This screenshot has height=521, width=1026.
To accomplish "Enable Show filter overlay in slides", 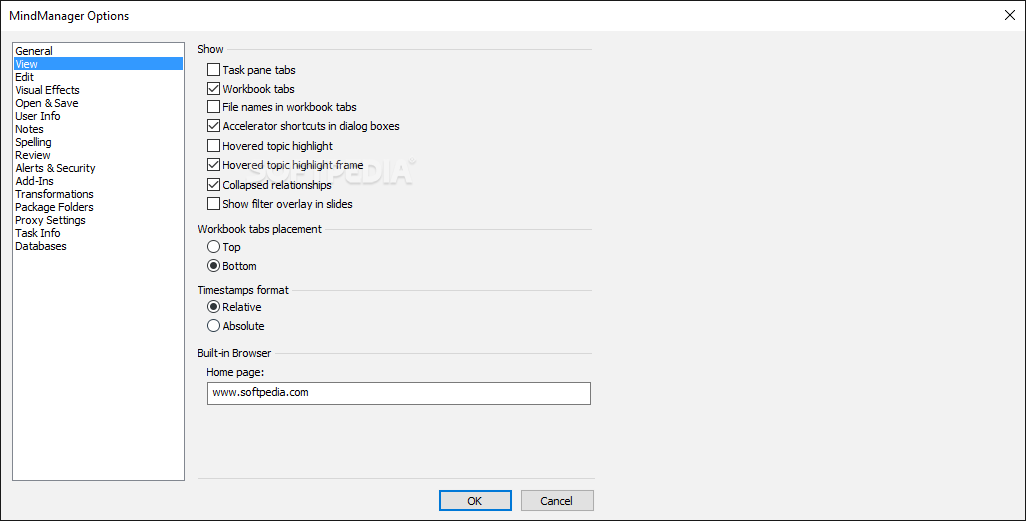I will (213, 204).
